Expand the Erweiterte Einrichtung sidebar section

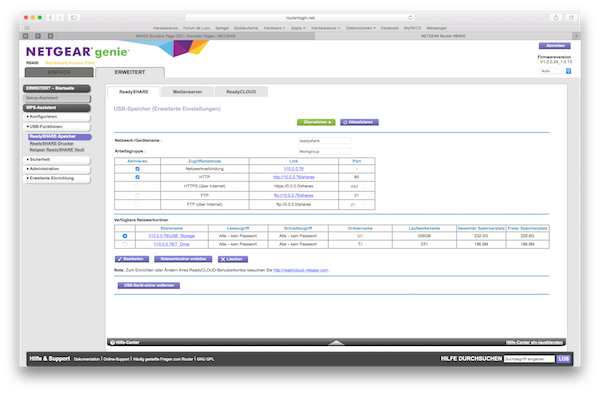57,178
